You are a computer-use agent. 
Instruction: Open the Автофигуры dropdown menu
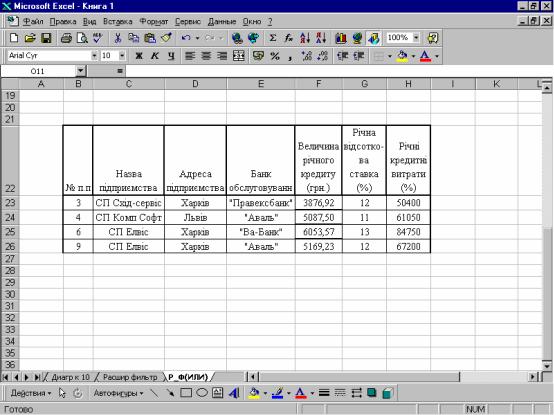click(118, 393)
